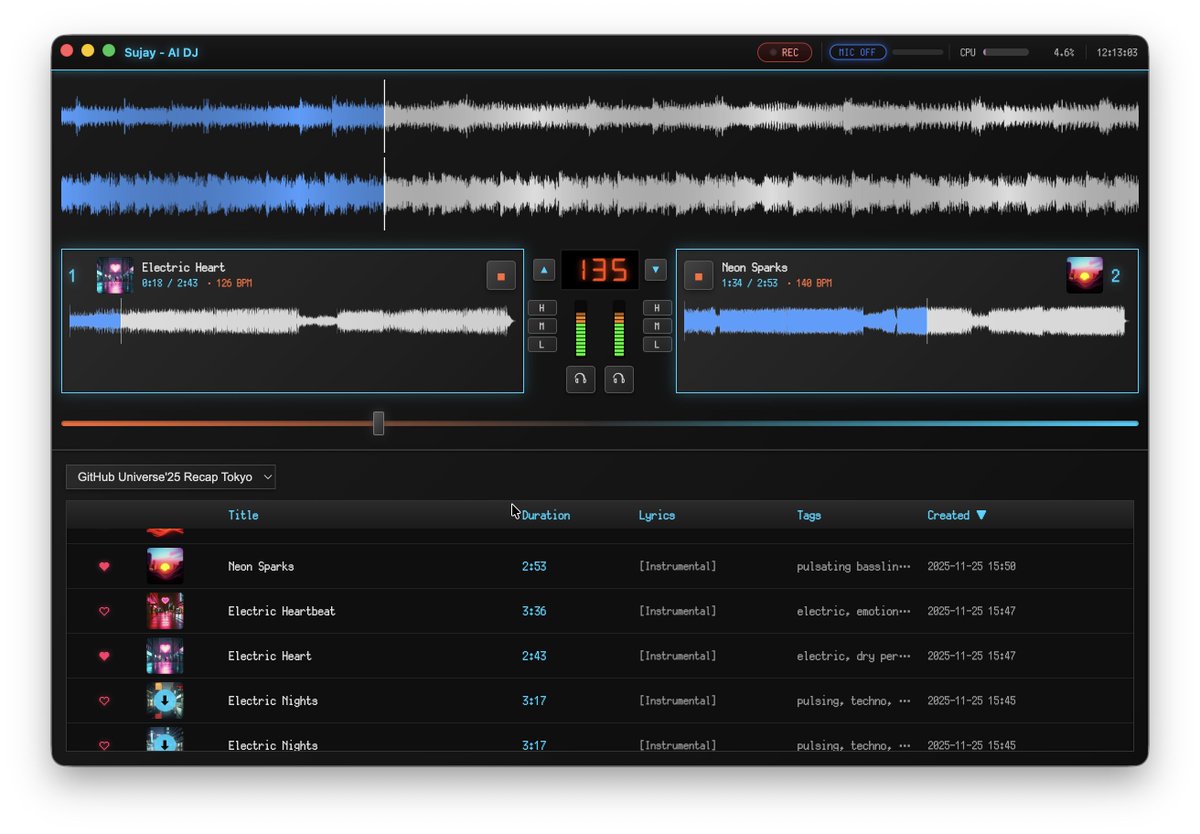
Task: Enable headphone cue on the right channel
Action: [619, 379]
